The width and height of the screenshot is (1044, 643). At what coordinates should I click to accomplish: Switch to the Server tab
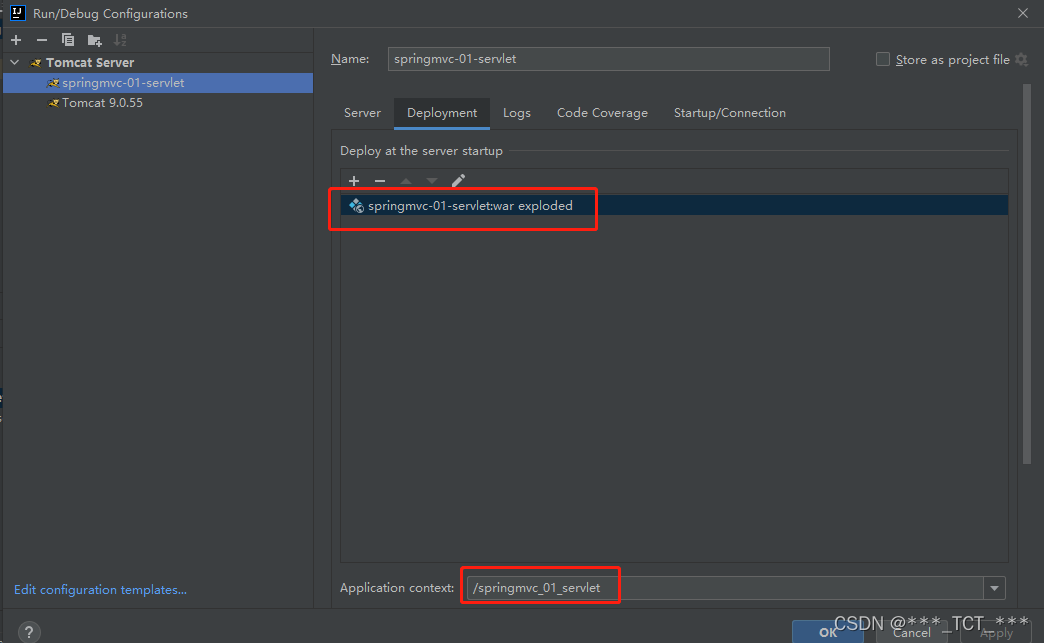click(x=362, y=112)
